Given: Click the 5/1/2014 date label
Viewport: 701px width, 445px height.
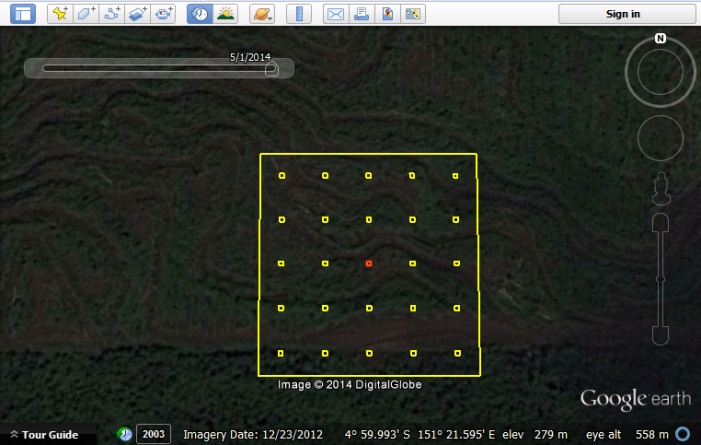Looking at the screenshot, I should click(250, 57).
